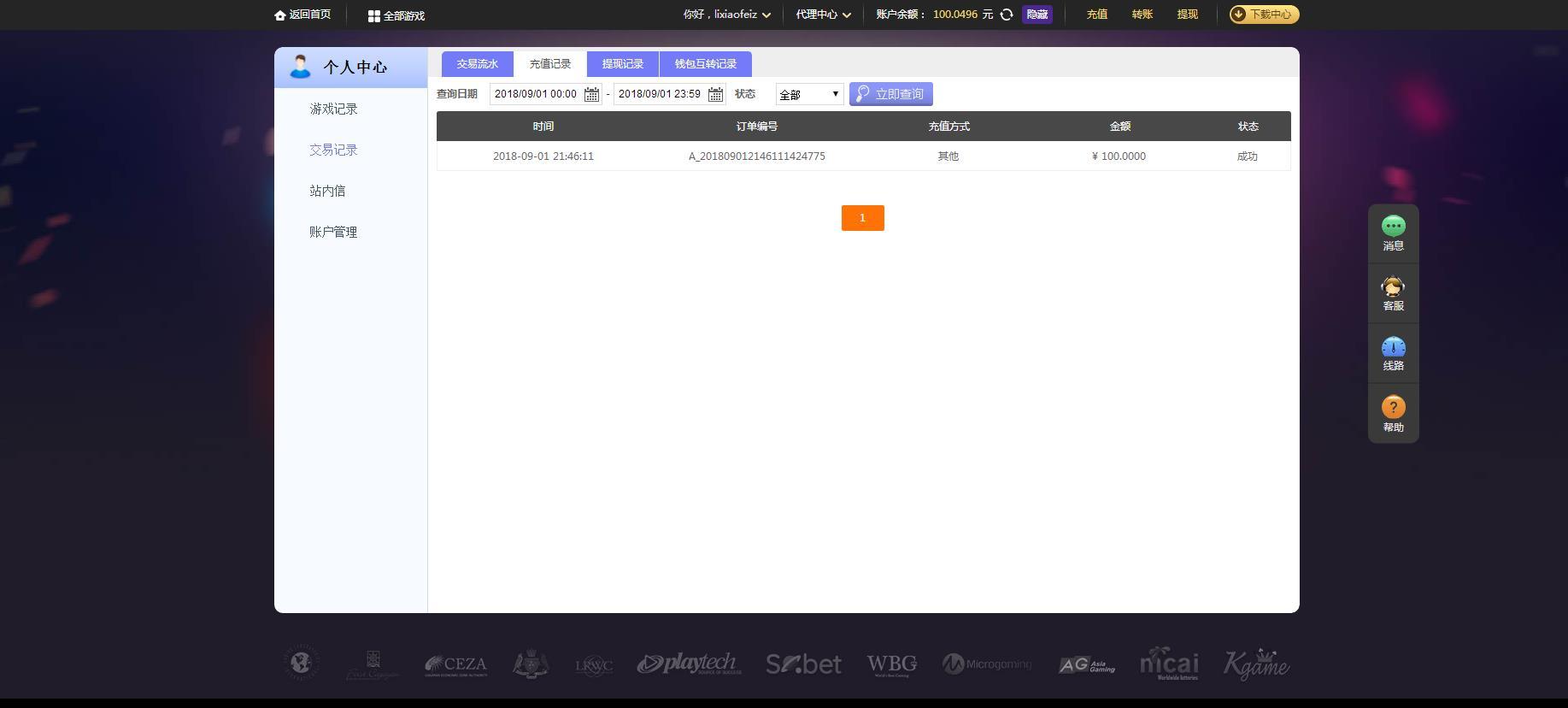Open the 帮助 help icon
Viewport: 1568px width, 708px height.
tap(1394, 408)
